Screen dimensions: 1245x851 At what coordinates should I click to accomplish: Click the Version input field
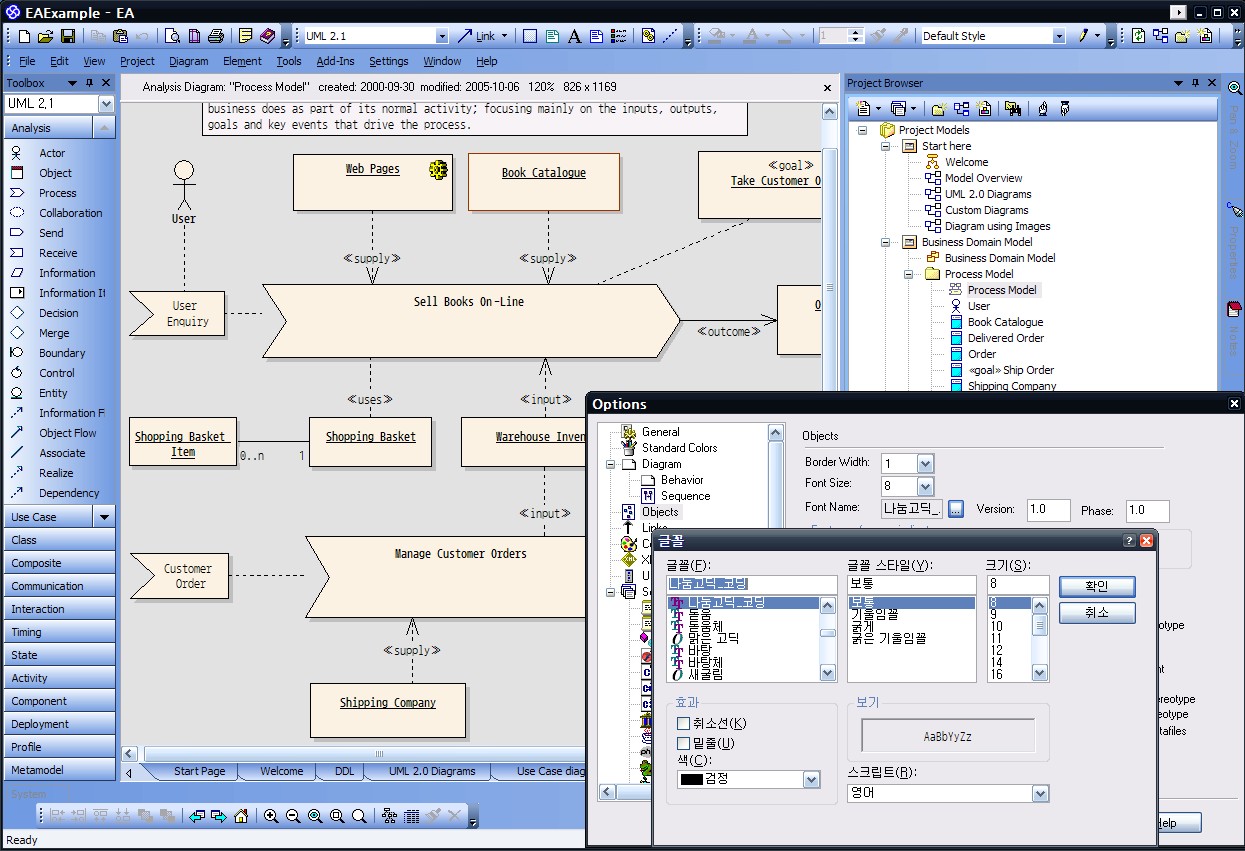tap(1048, 510)
